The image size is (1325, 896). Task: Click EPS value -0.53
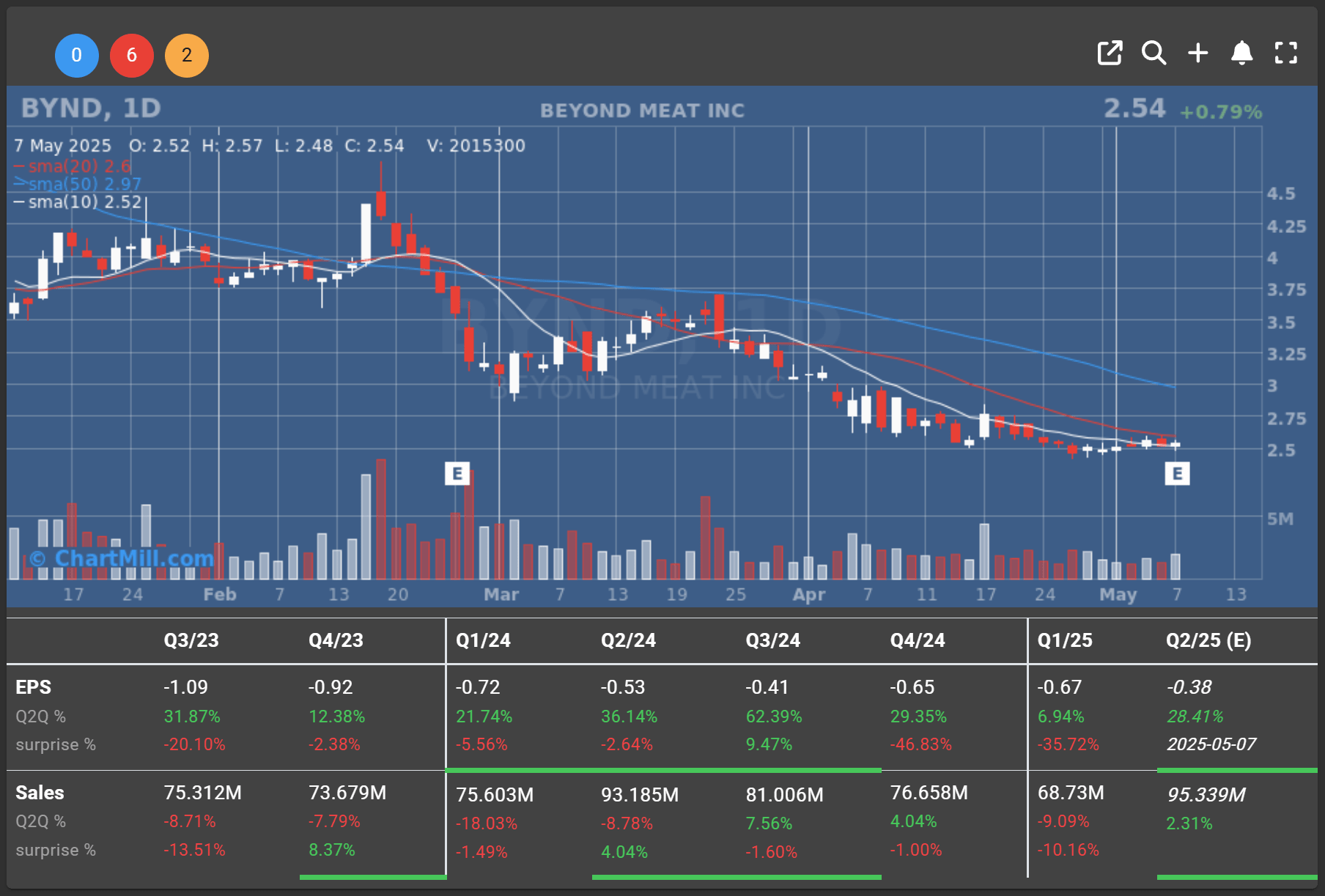pyautogui.click(x=623, y=687)
